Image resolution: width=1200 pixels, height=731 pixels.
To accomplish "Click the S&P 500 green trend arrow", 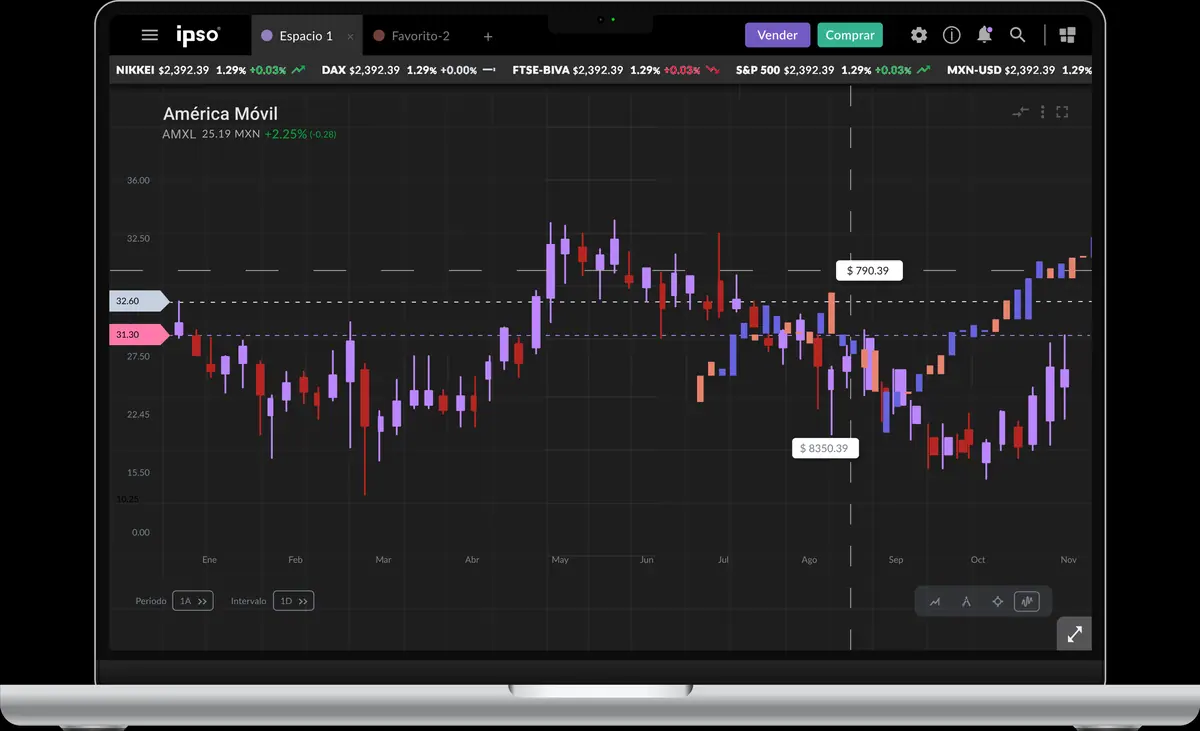I will 923,70.
